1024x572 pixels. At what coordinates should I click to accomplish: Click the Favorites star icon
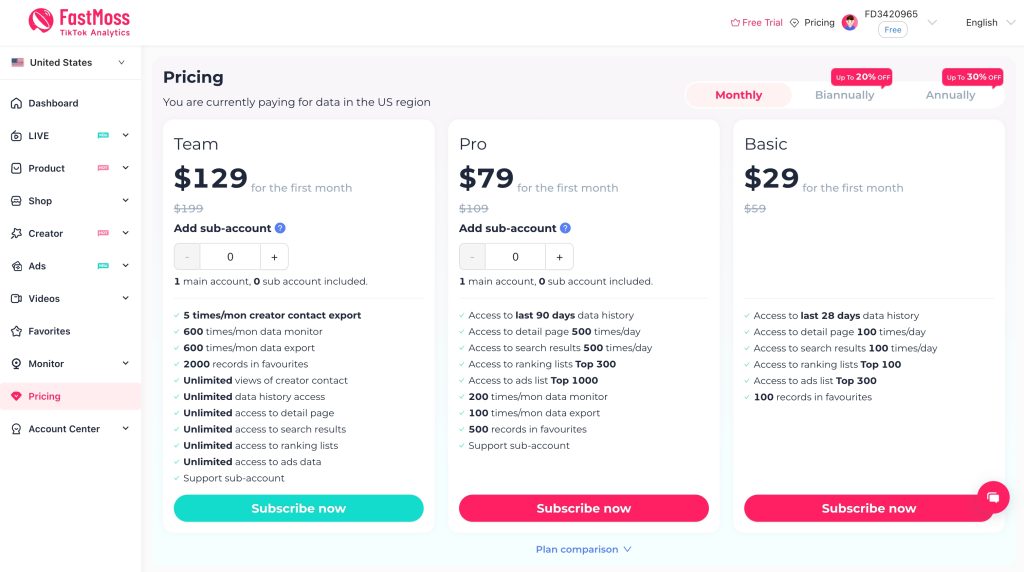(17, 331)
